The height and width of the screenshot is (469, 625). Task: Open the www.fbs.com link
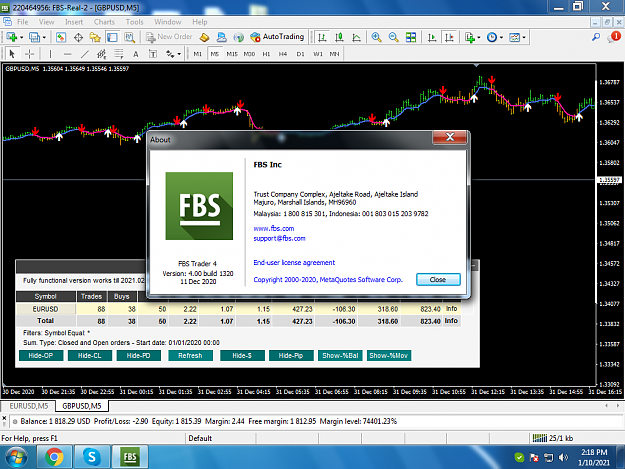(274, 229)
